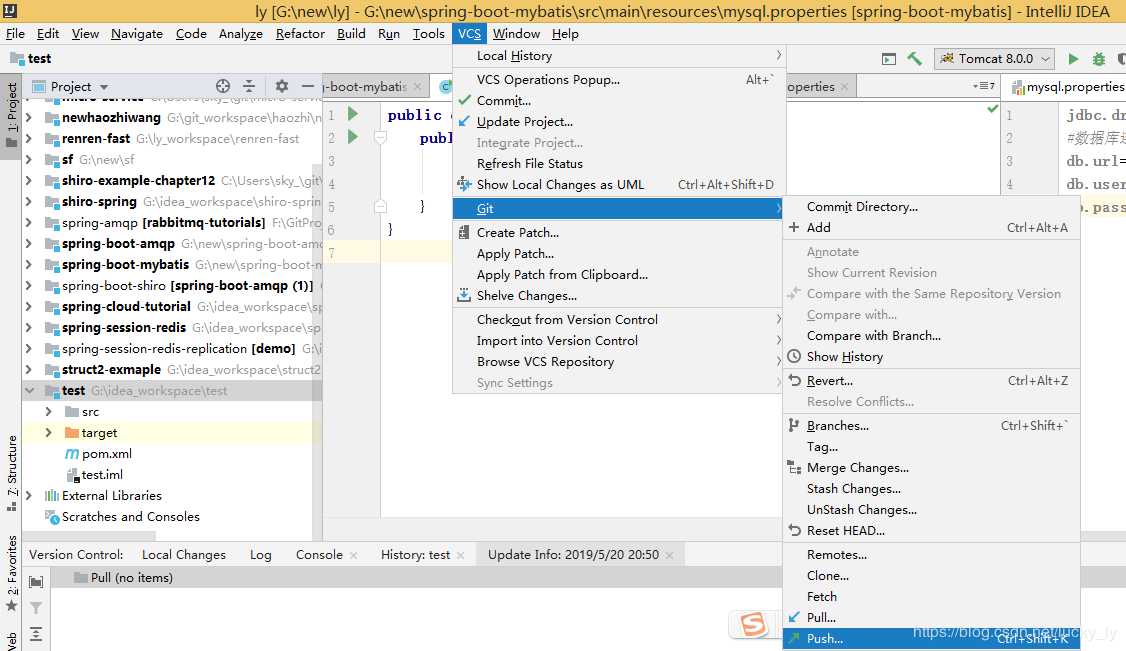Open the Local History submenu
The image size is (1126, 651).
pyautogui.click(x=618, y=56)
